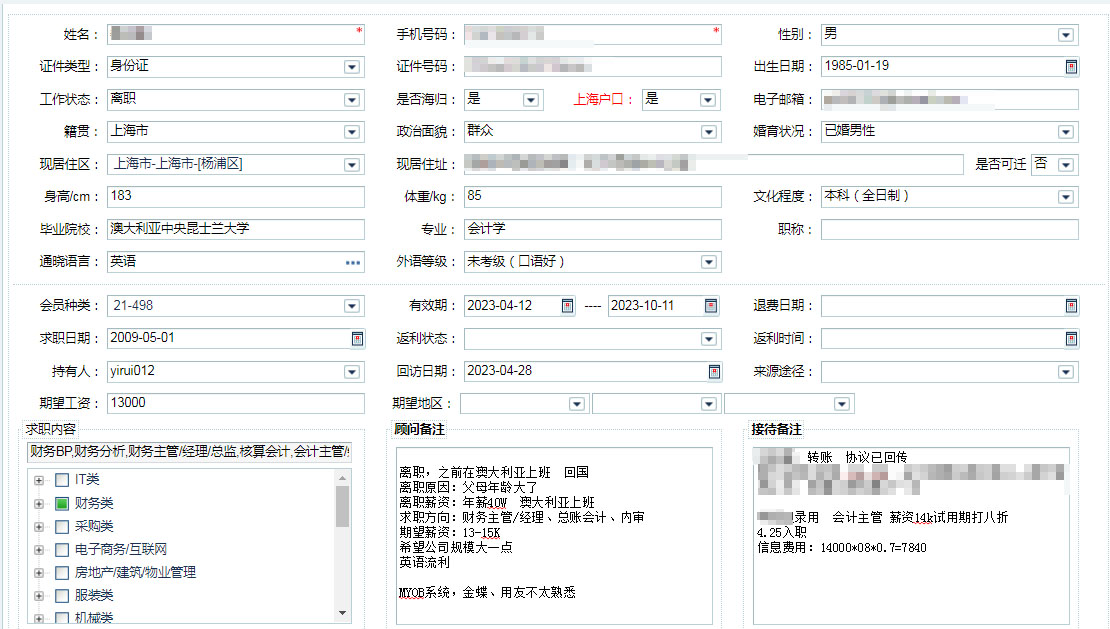Screen dimensions: 1110x629
Task: Select the 房地产/建筑/物业管理 tree label
Action: [135, 572]
